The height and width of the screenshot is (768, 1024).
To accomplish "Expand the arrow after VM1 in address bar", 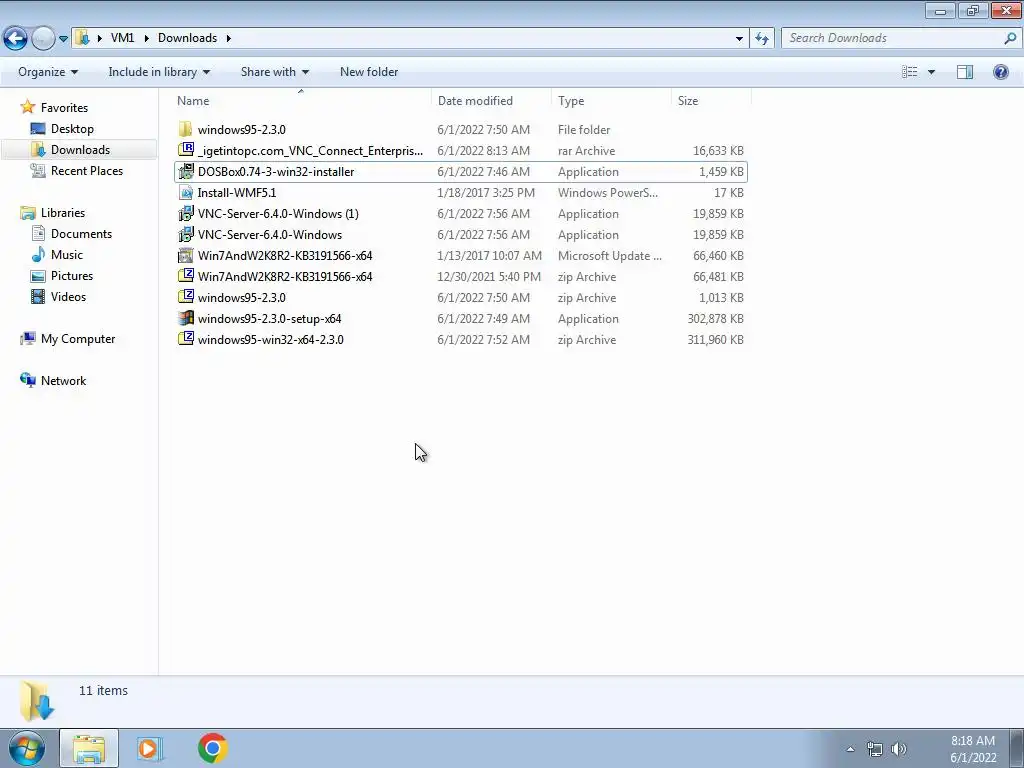I will [145, 38].
